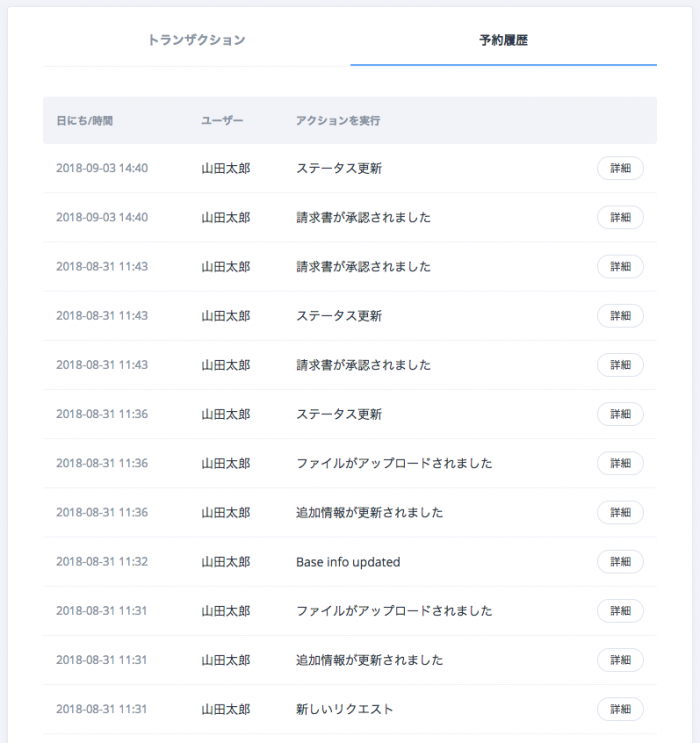The image size is (700, 743).
Task: Click the アクションを実行 column header
Action: 338,121
